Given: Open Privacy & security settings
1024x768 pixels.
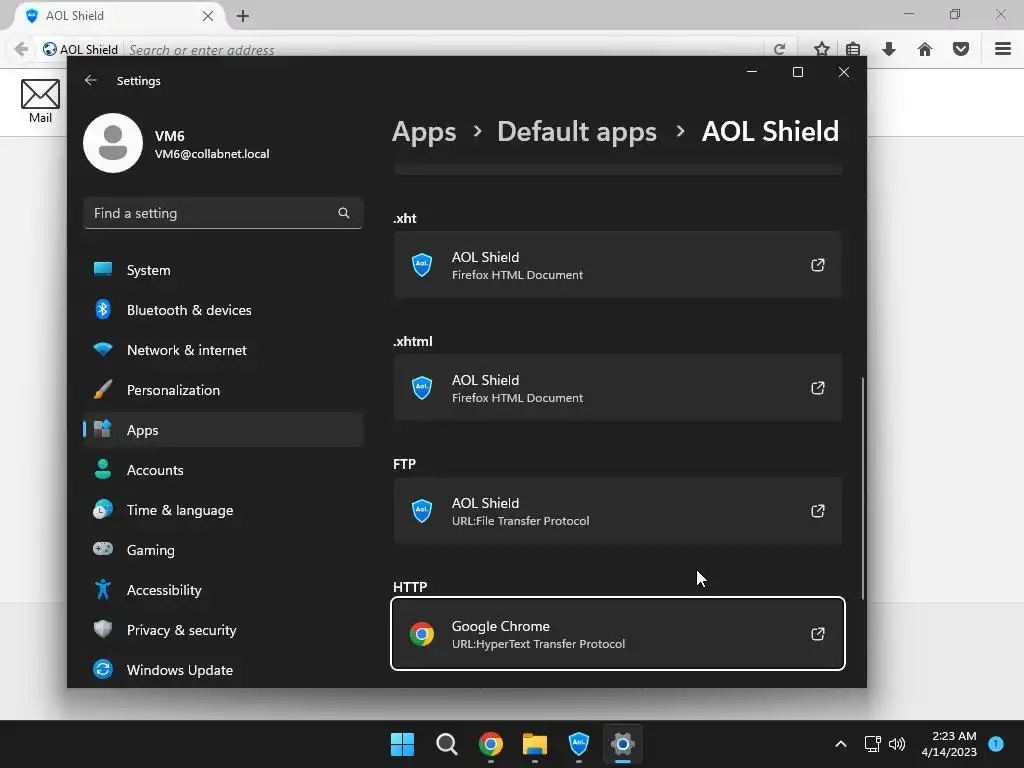Looking at the screenshot, I should [223, 630].
